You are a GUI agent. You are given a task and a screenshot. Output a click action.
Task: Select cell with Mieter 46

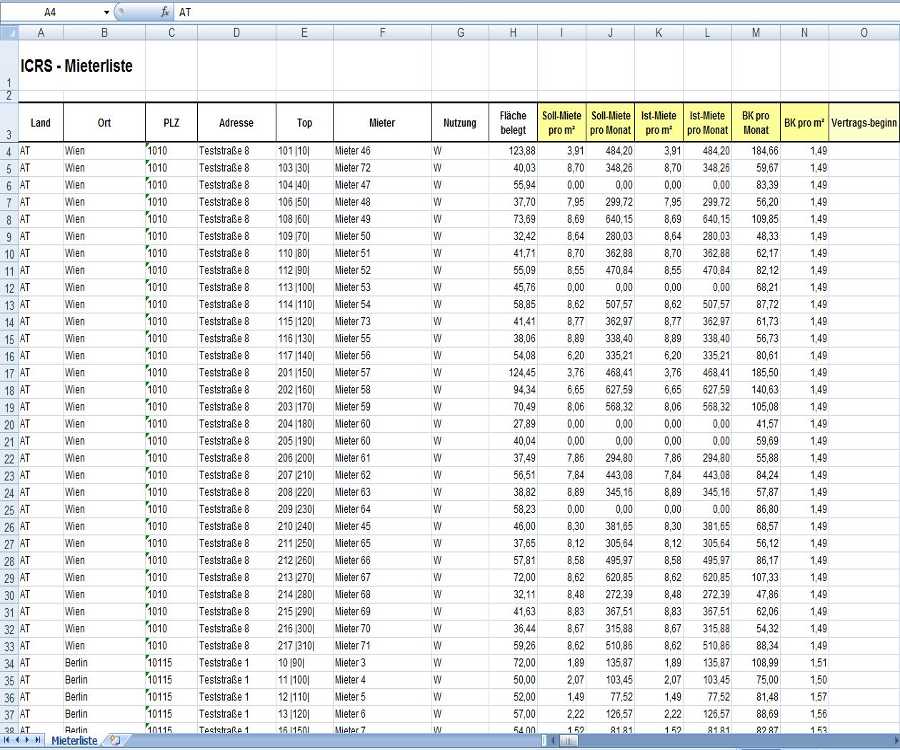[382, 151]
